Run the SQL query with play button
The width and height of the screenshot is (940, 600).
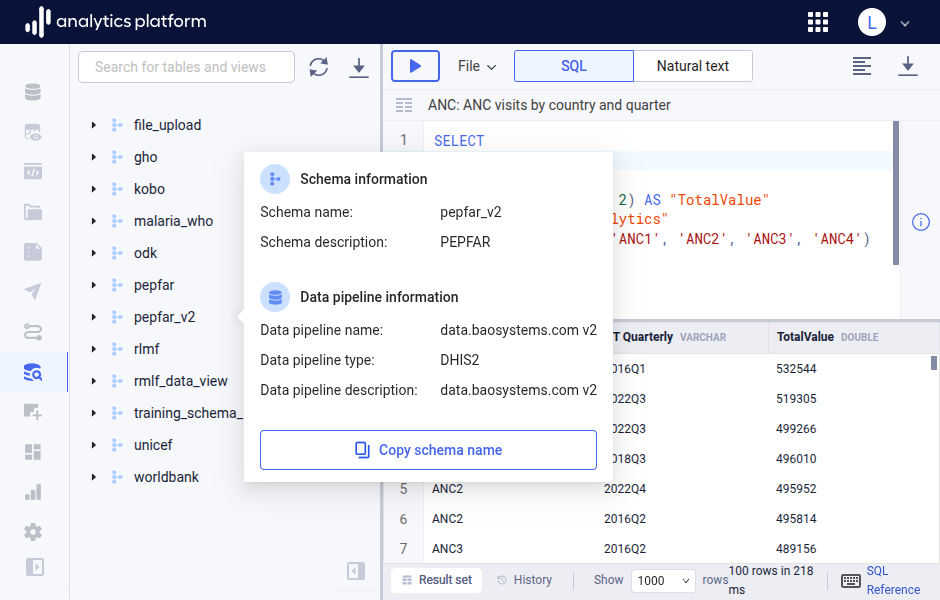(x=415, y=66)
